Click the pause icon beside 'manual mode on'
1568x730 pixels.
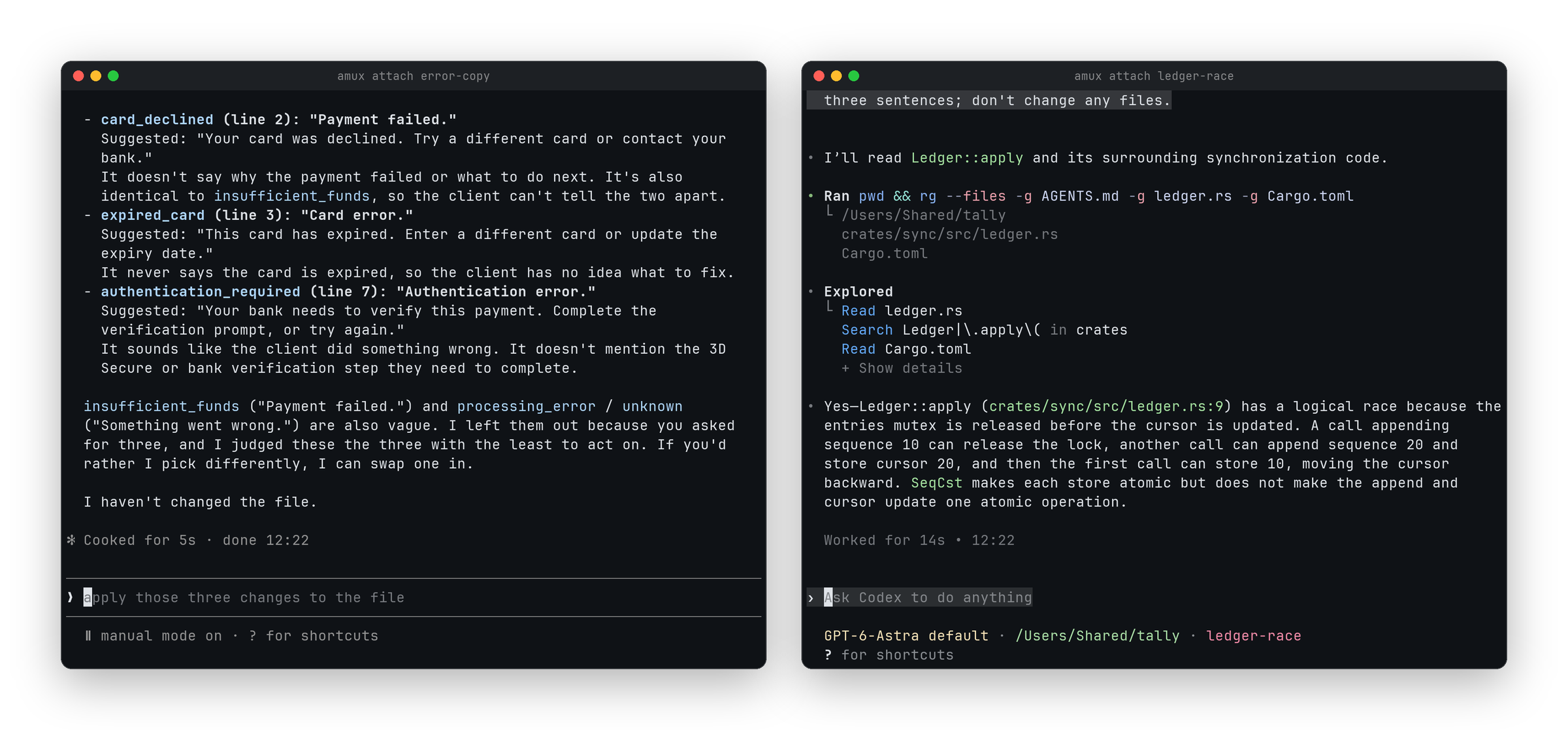(88, 636)
